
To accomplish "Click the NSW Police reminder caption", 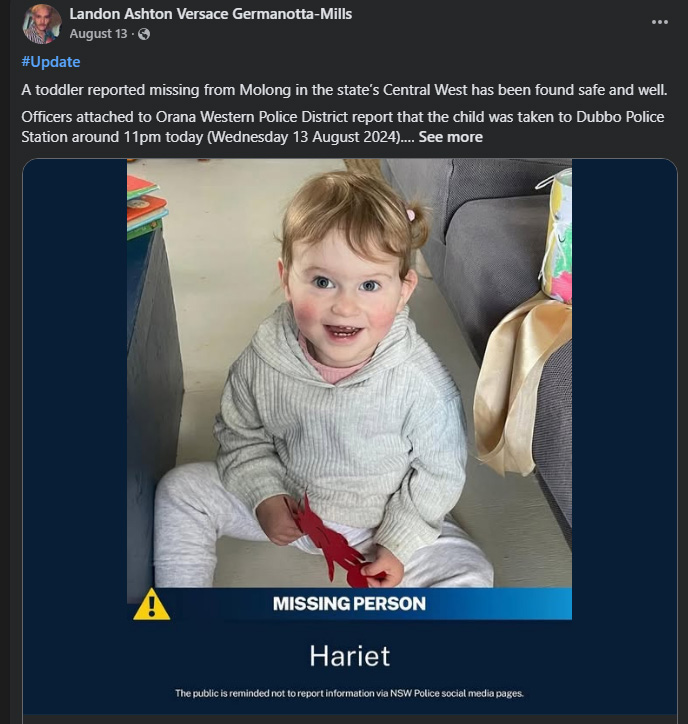I will pos(350,693).
